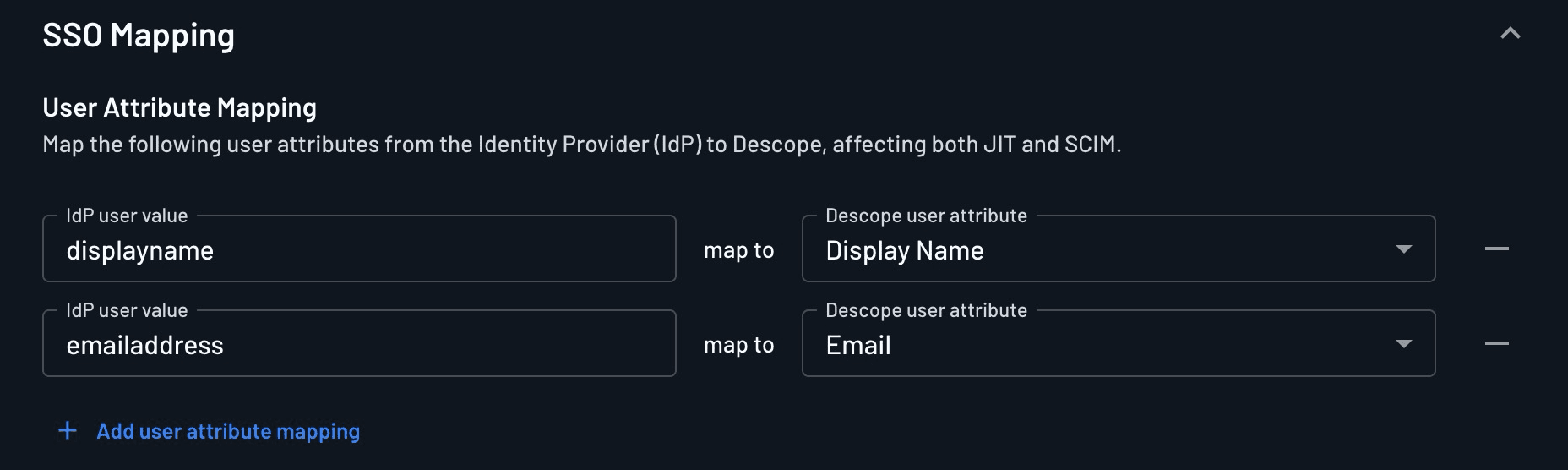Click the arrow on the Email dropdown
The width and height of the screenshot is (1568, 470).
point(1403,344)
